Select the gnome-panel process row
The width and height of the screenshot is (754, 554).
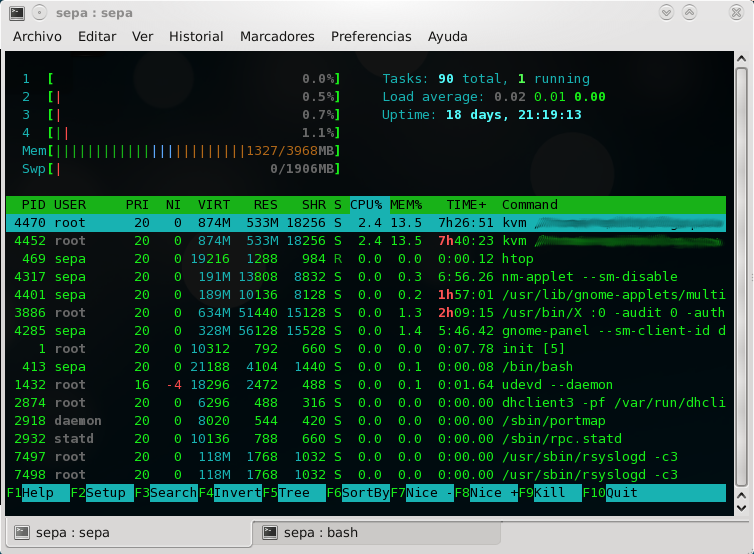coord(366,331)
